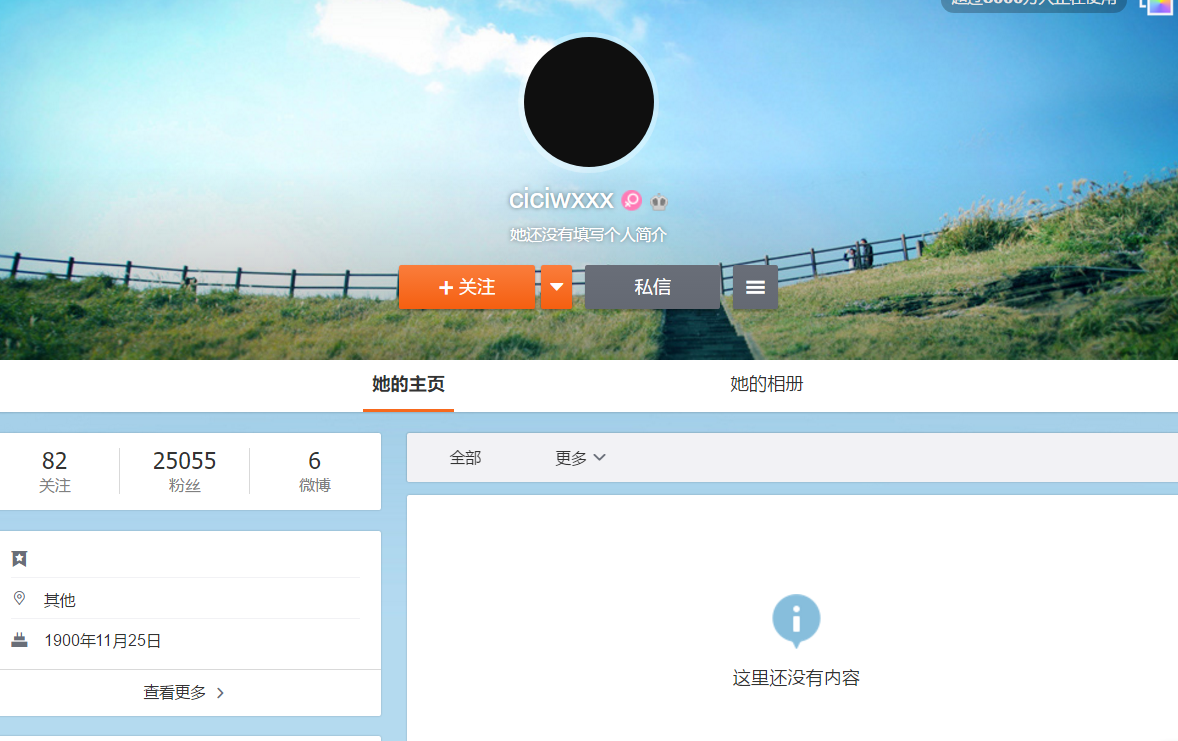Click the blue info bubble icon
This screenshot has height=741, width=1178.
coord(796,620)
